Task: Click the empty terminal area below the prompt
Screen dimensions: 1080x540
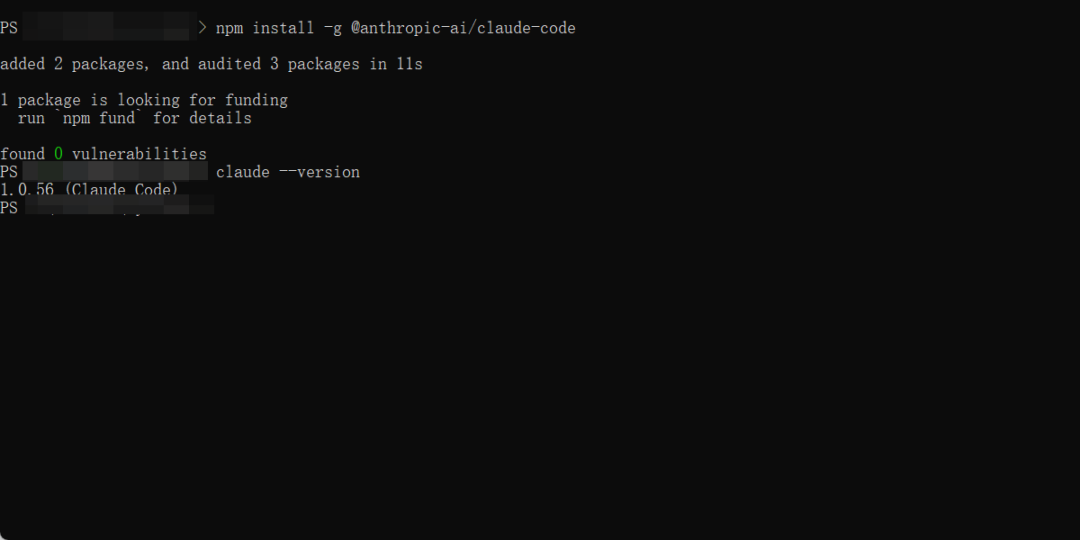Action: coord(540,379)
